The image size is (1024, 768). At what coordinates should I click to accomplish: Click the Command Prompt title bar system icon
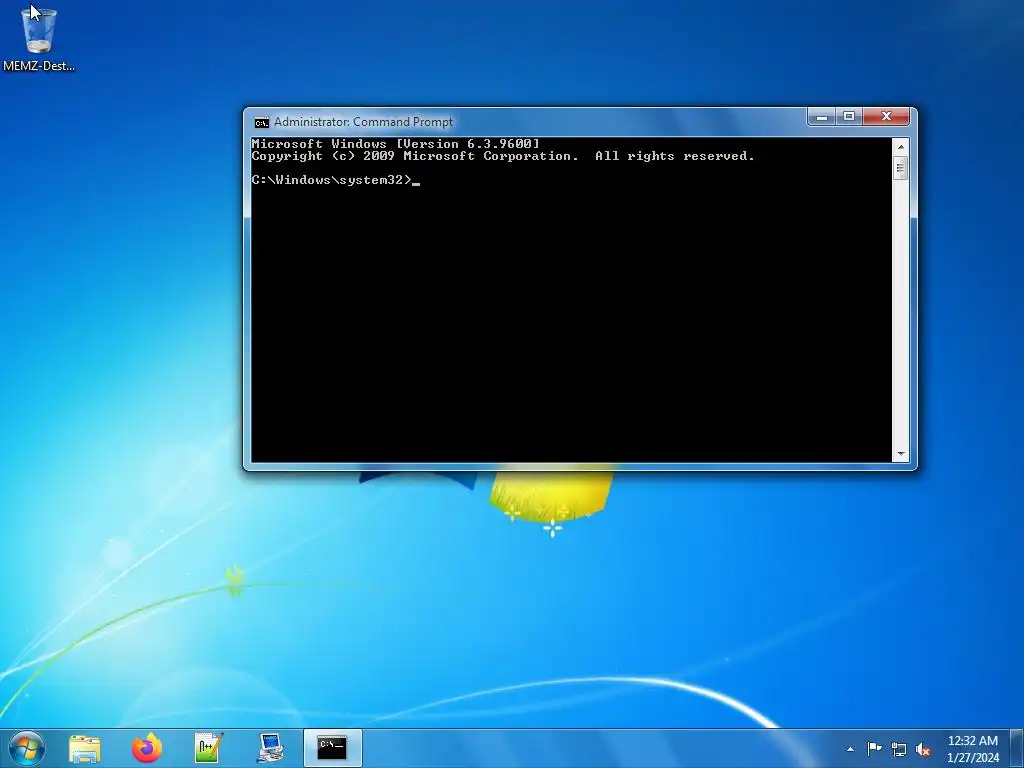[x=261, y=122]
